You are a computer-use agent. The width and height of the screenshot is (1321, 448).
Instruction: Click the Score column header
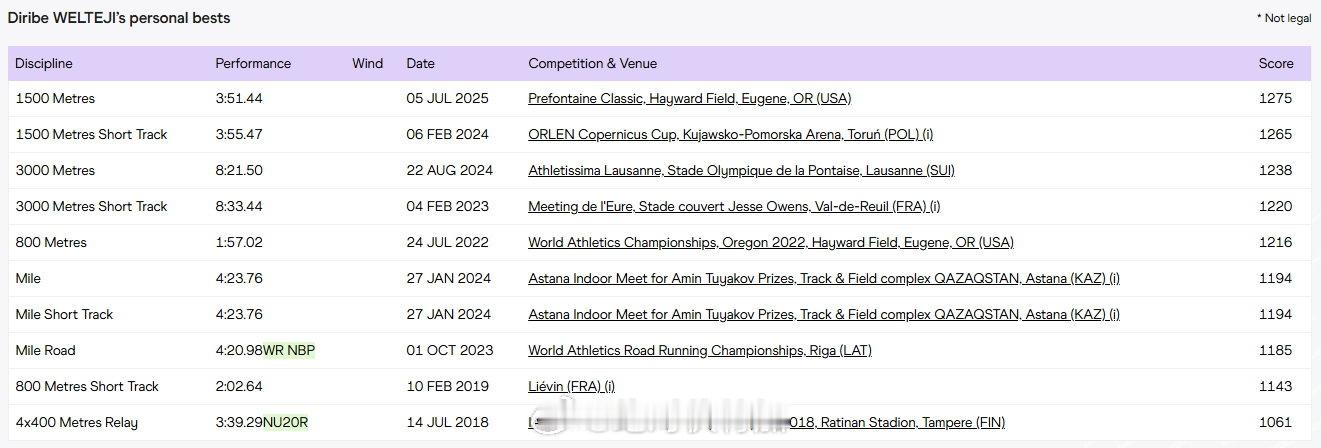tap(1275, 64)
